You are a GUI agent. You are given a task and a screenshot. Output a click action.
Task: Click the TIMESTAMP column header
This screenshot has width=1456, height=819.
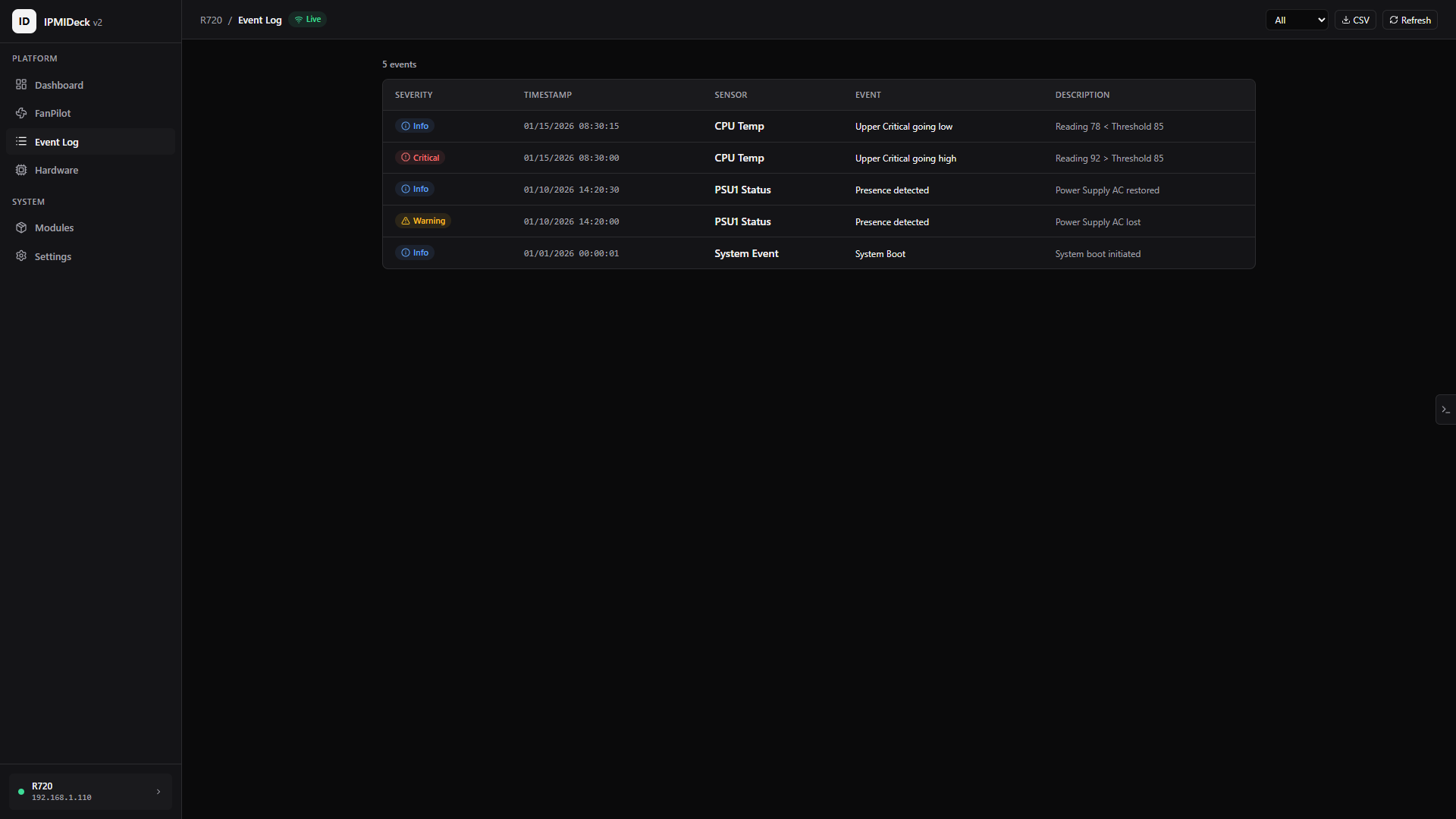[548, 95]
